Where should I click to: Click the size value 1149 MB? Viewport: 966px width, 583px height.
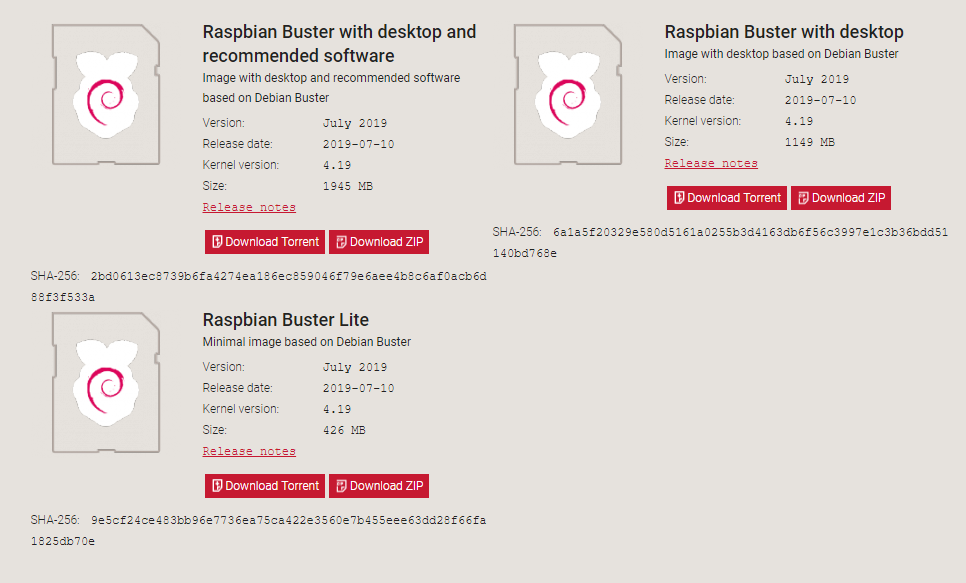810,142
